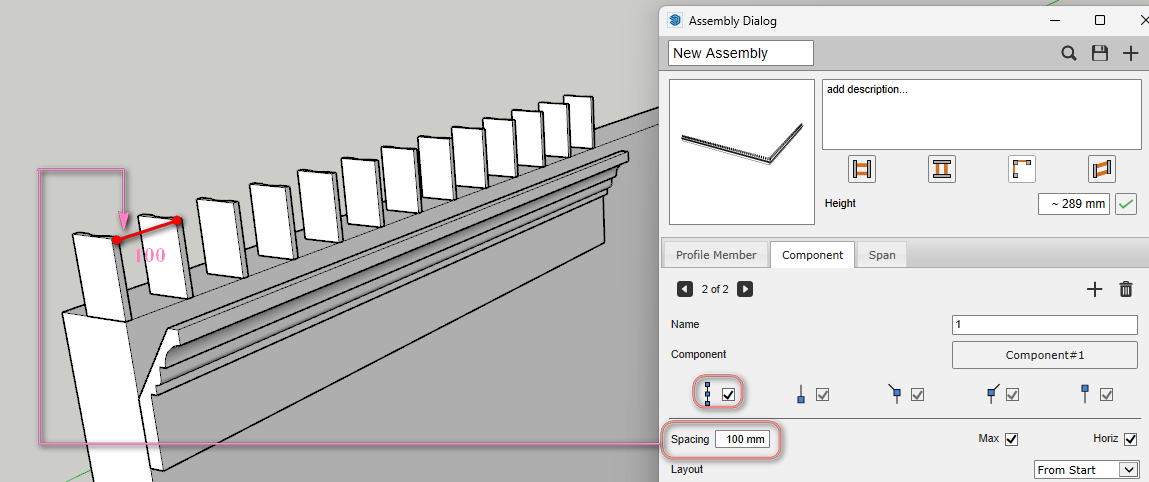Image resolution: width=1149 pixels, height=482 pixels.
Task: Go to the previous component arrow
Action: 685,289
